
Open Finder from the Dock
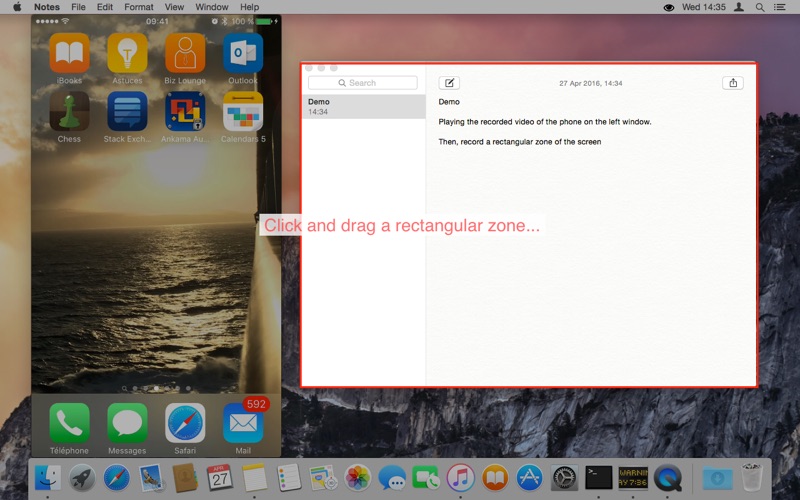pos(47,478)
